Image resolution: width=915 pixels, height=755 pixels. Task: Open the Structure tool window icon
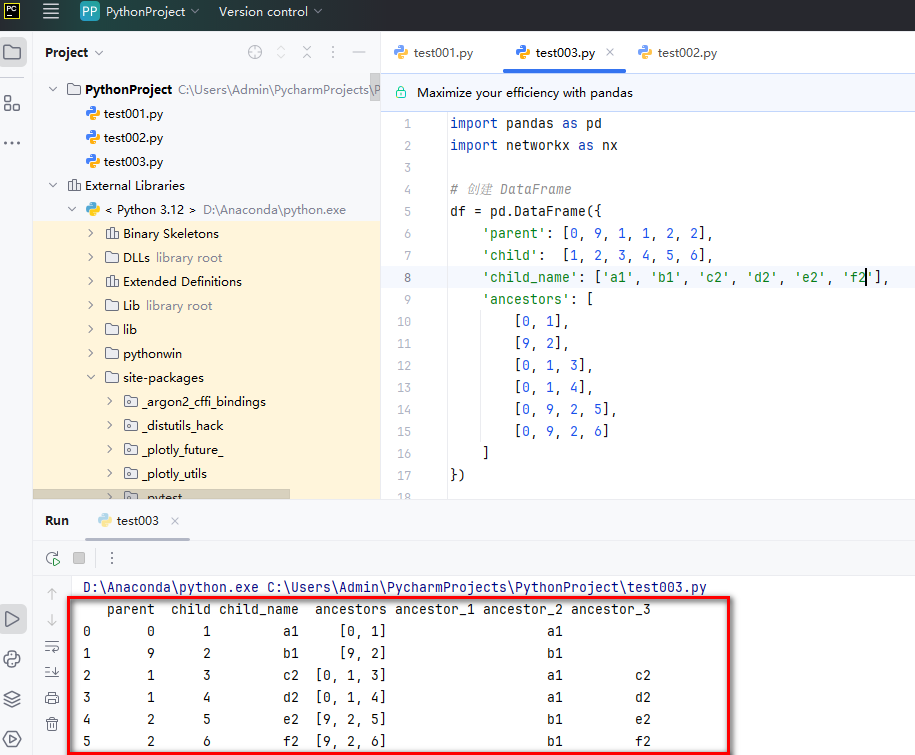tap(13, 102)
